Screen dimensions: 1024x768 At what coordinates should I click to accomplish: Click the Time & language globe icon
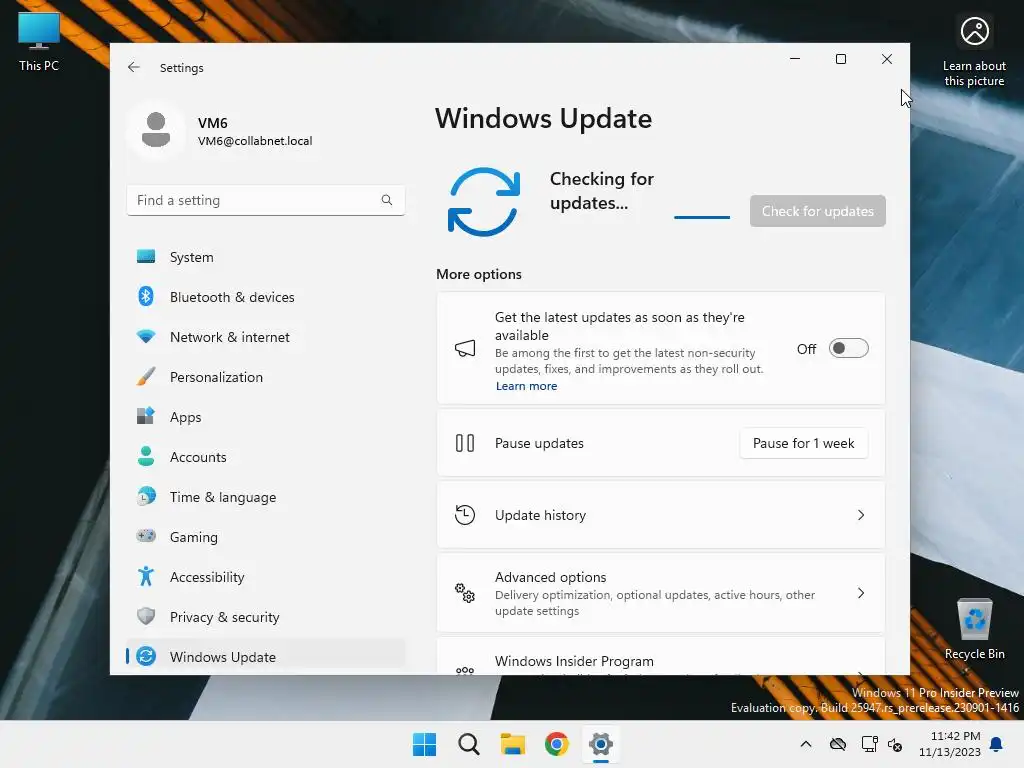coord(146,496)
